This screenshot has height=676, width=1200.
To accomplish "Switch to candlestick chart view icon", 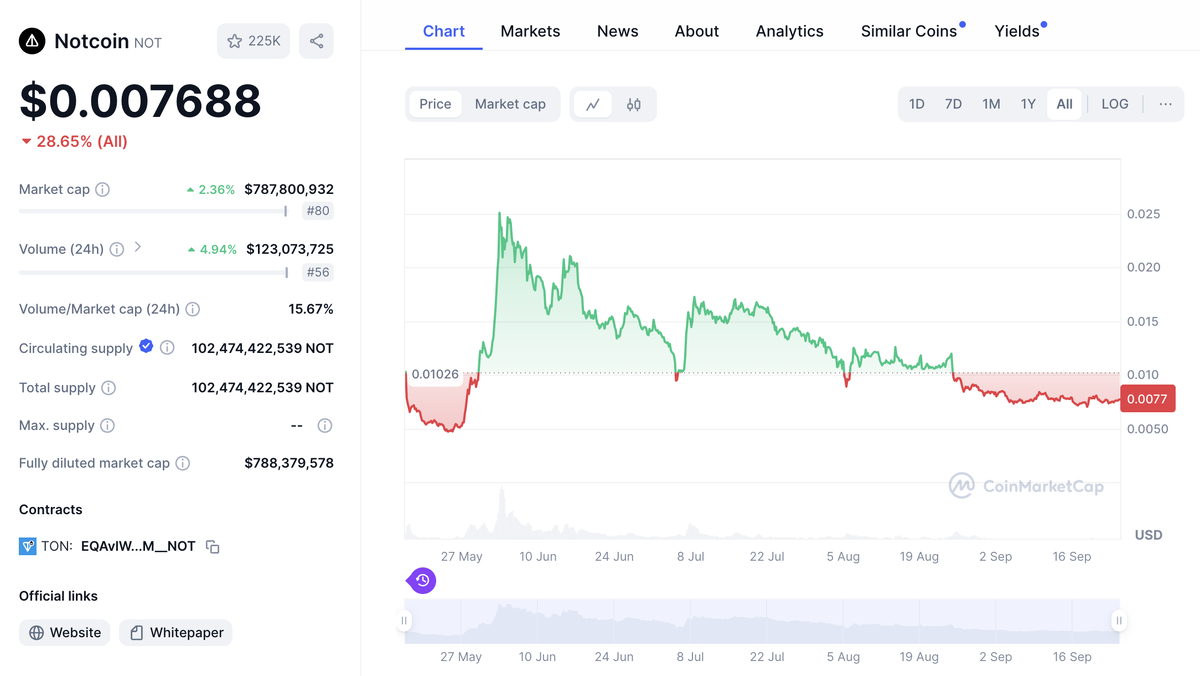I will [x=634, y=104].
